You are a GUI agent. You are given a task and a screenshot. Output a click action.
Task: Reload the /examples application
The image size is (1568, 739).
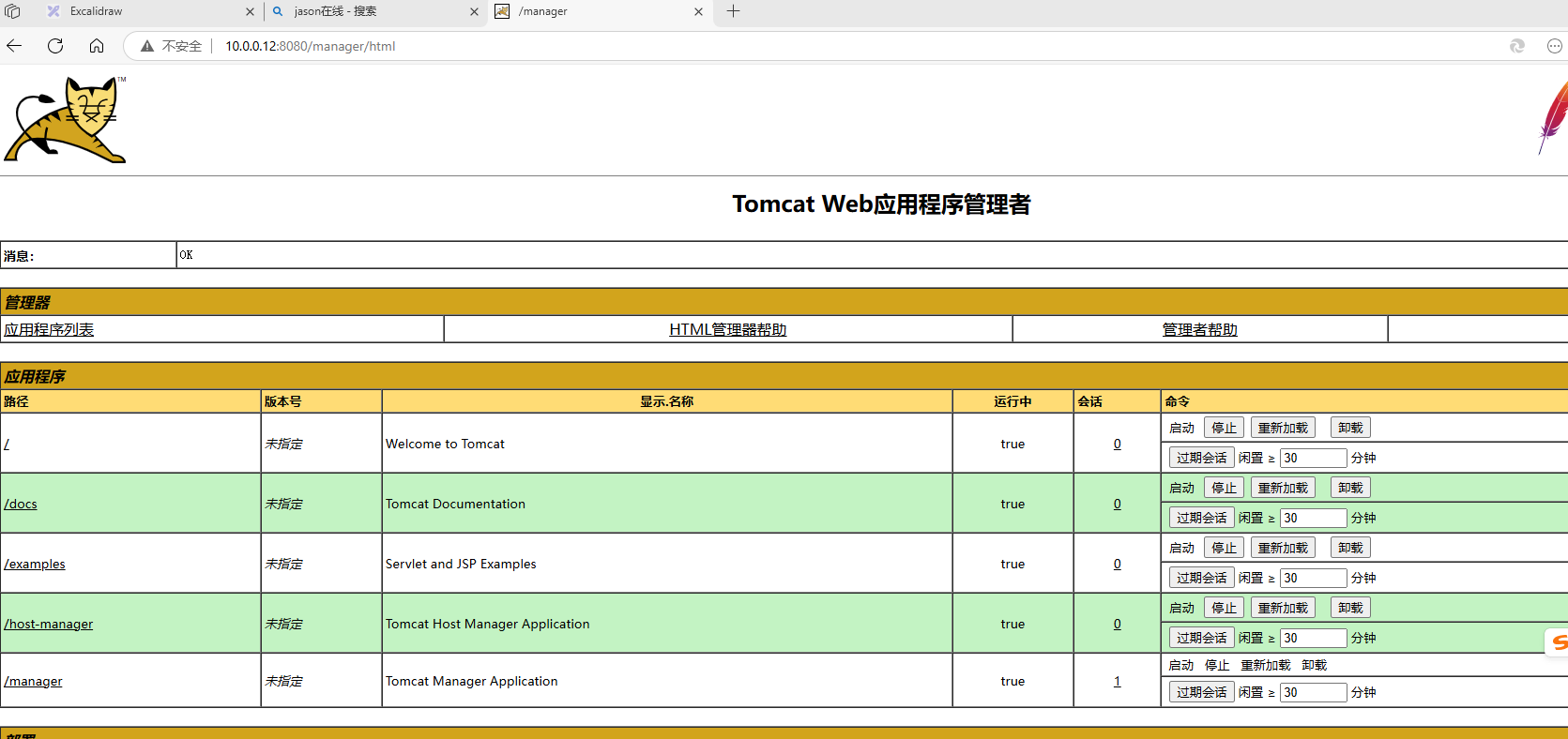[x=1283, y=548]
